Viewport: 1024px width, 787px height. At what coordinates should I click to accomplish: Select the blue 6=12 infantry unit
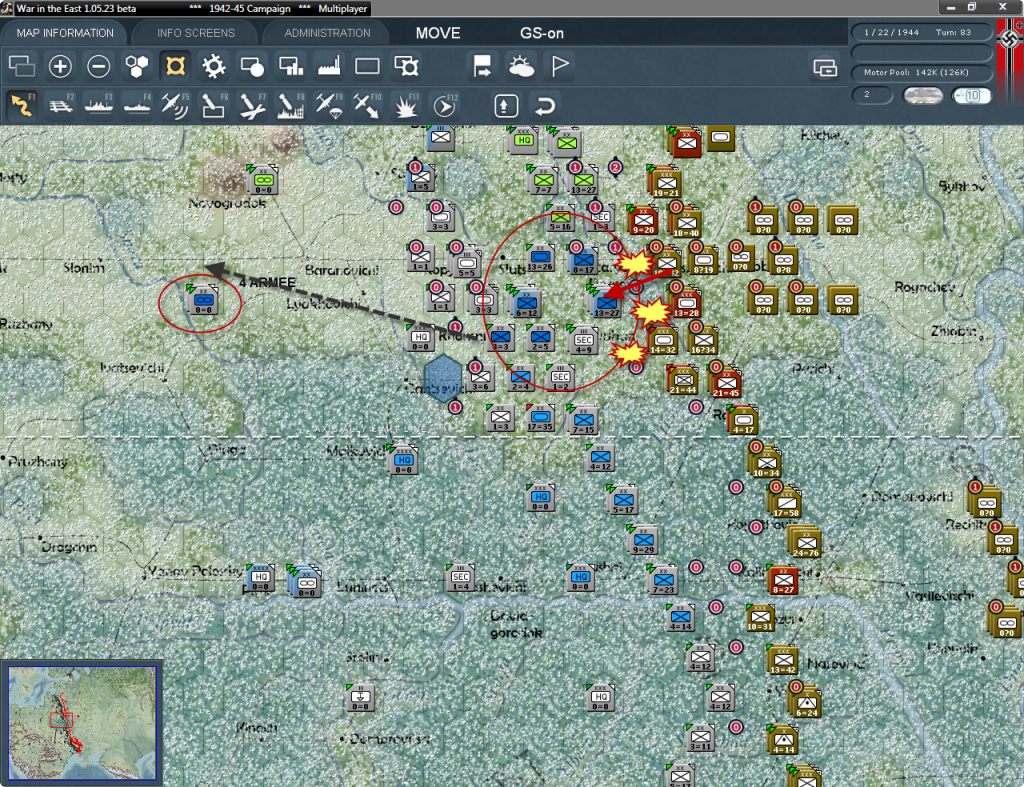[x=526, y=304]
